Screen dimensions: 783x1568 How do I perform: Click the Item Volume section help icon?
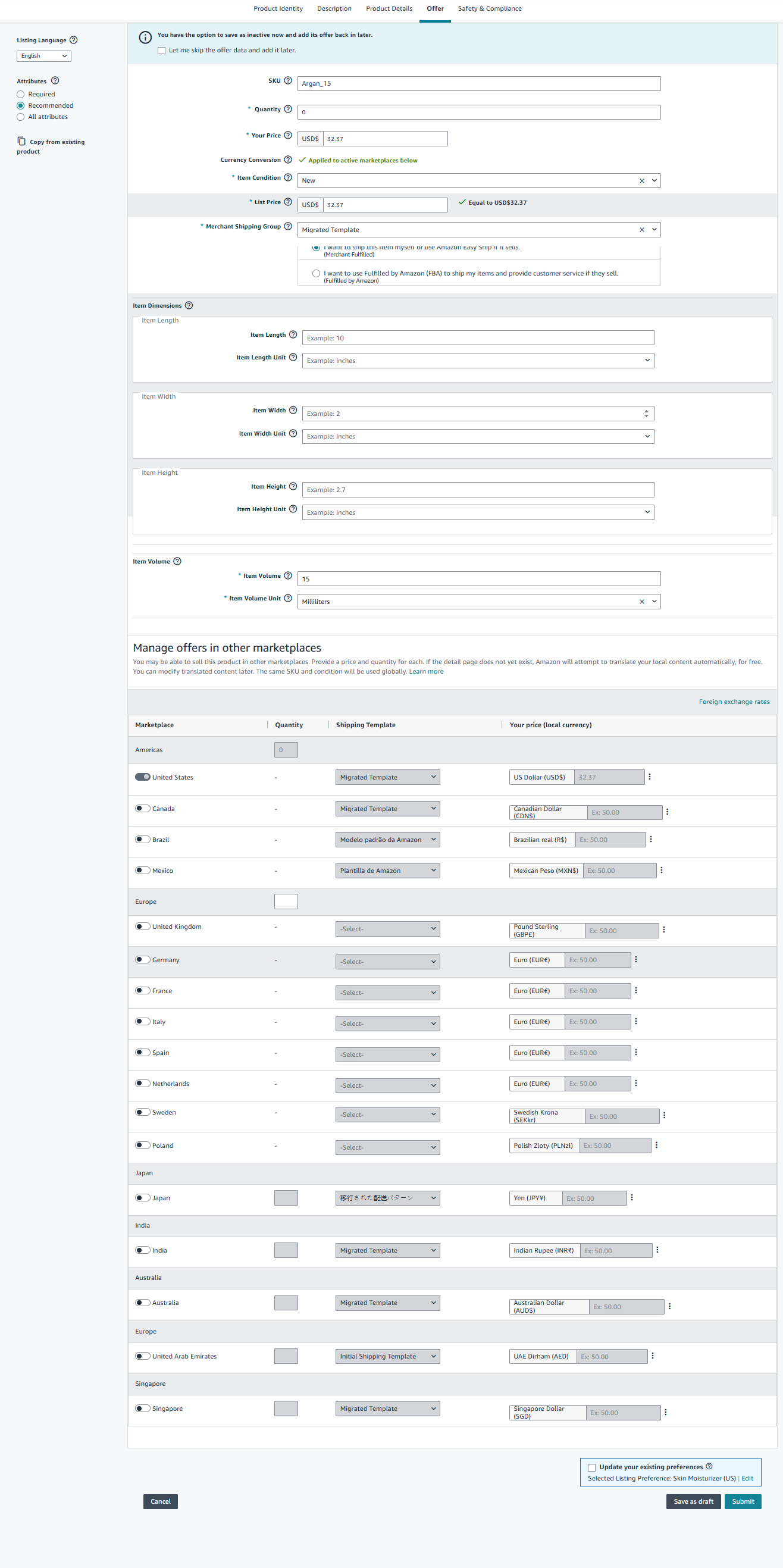177,561
